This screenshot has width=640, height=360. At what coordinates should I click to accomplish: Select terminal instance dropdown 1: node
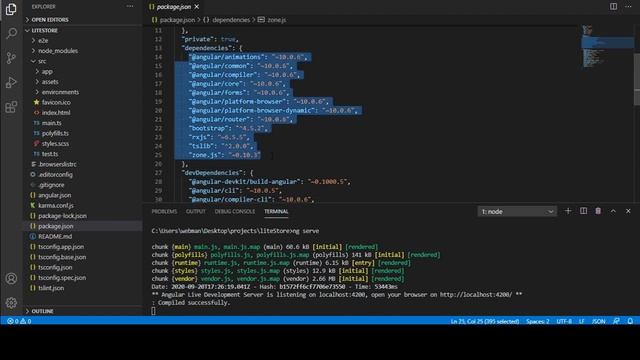517,211
